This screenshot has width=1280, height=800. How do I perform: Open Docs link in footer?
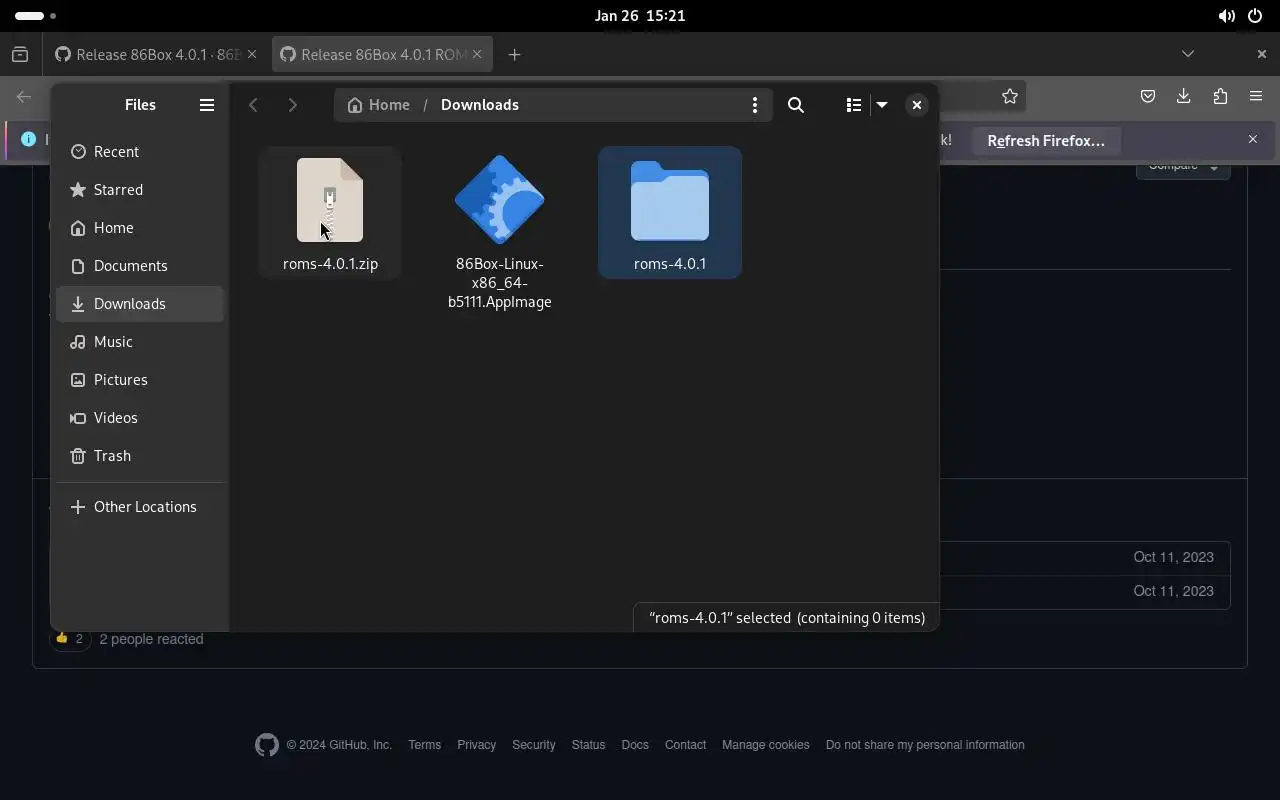(x=635, y=745)
